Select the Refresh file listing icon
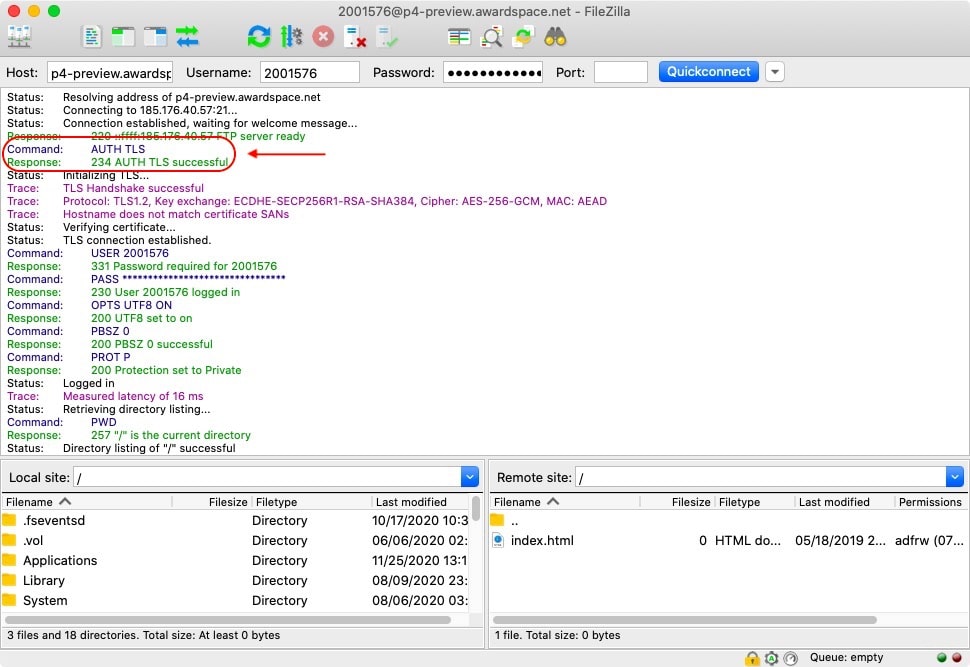 click(259, 36)
